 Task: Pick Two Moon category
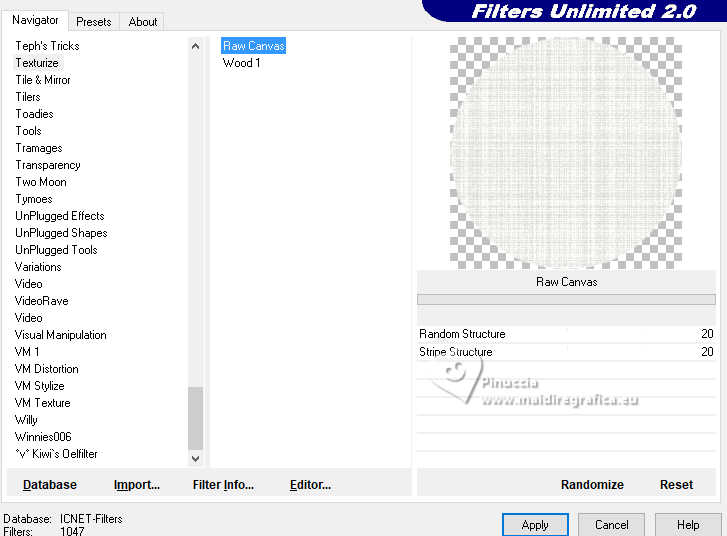coord(41,182)
